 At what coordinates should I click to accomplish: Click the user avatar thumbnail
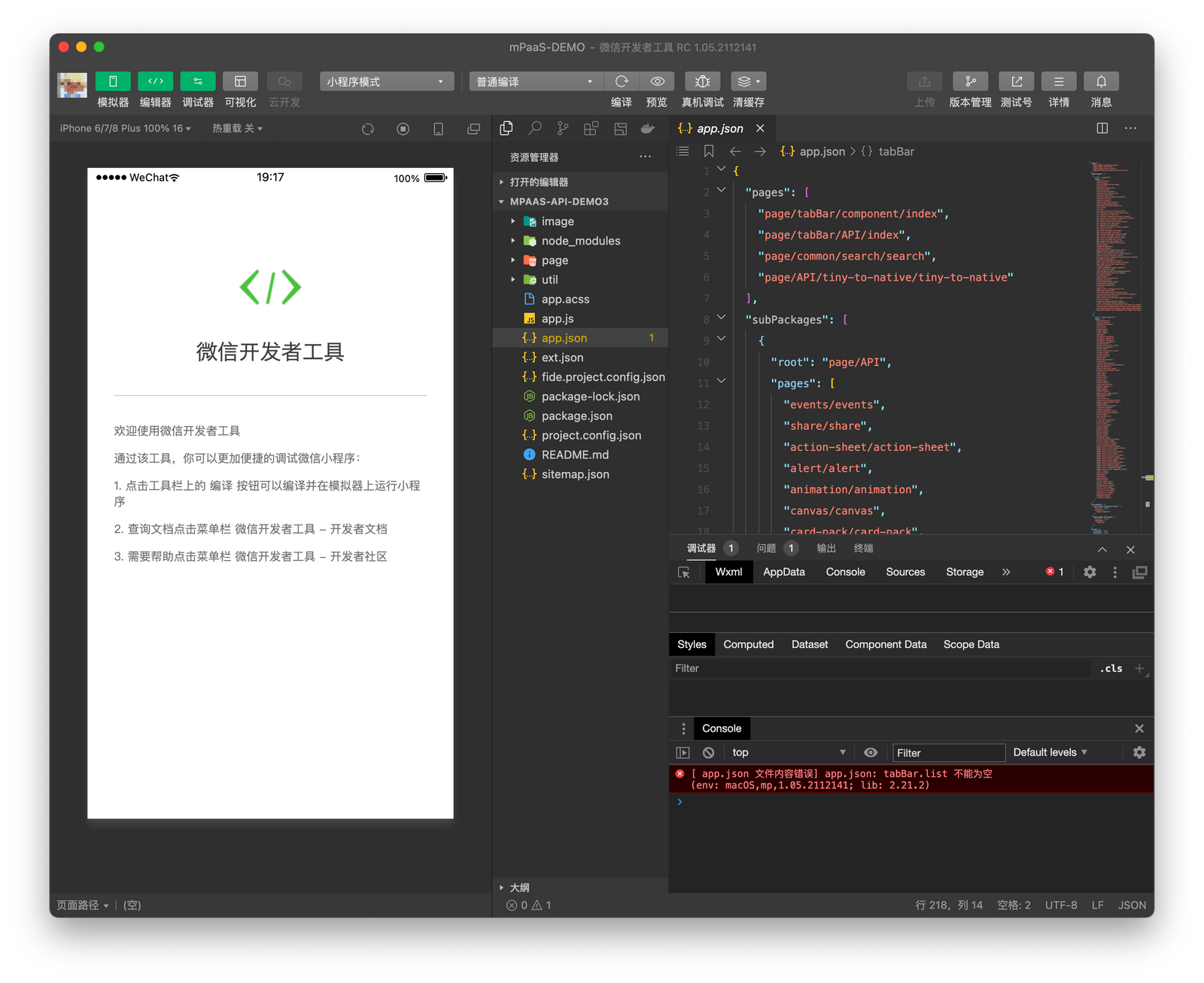click(x=72, y=85)
